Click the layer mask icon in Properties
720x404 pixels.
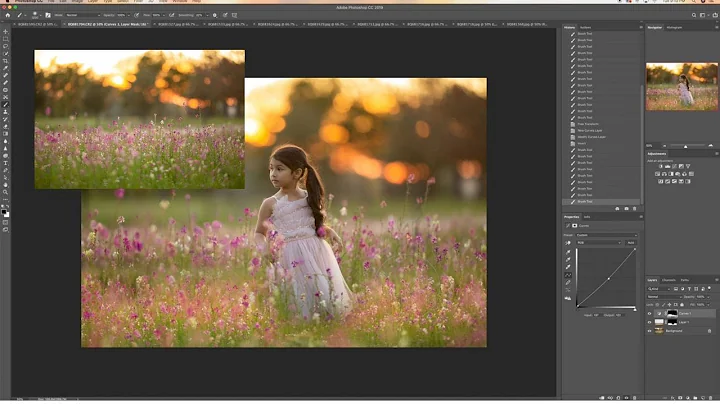pos(574,226)
